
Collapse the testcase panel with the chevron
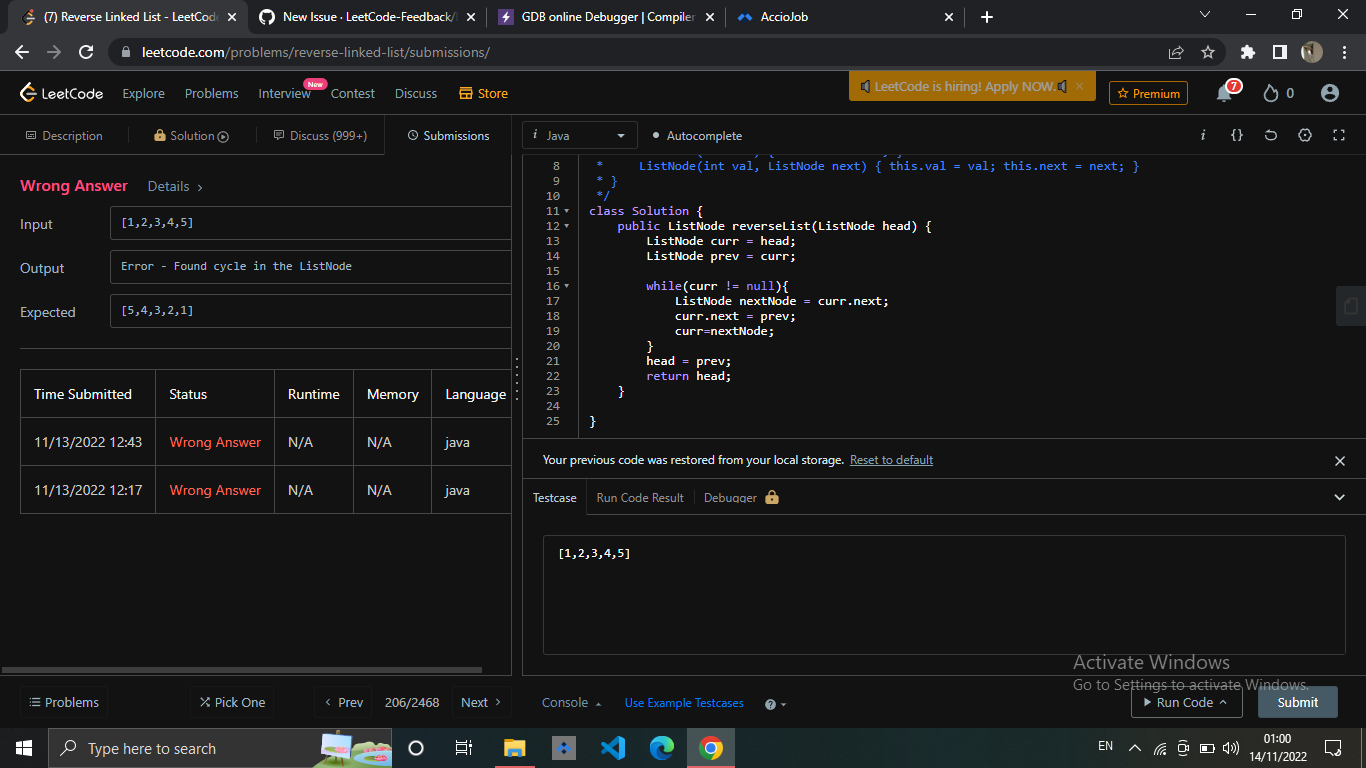click(x=1340, y=497)
